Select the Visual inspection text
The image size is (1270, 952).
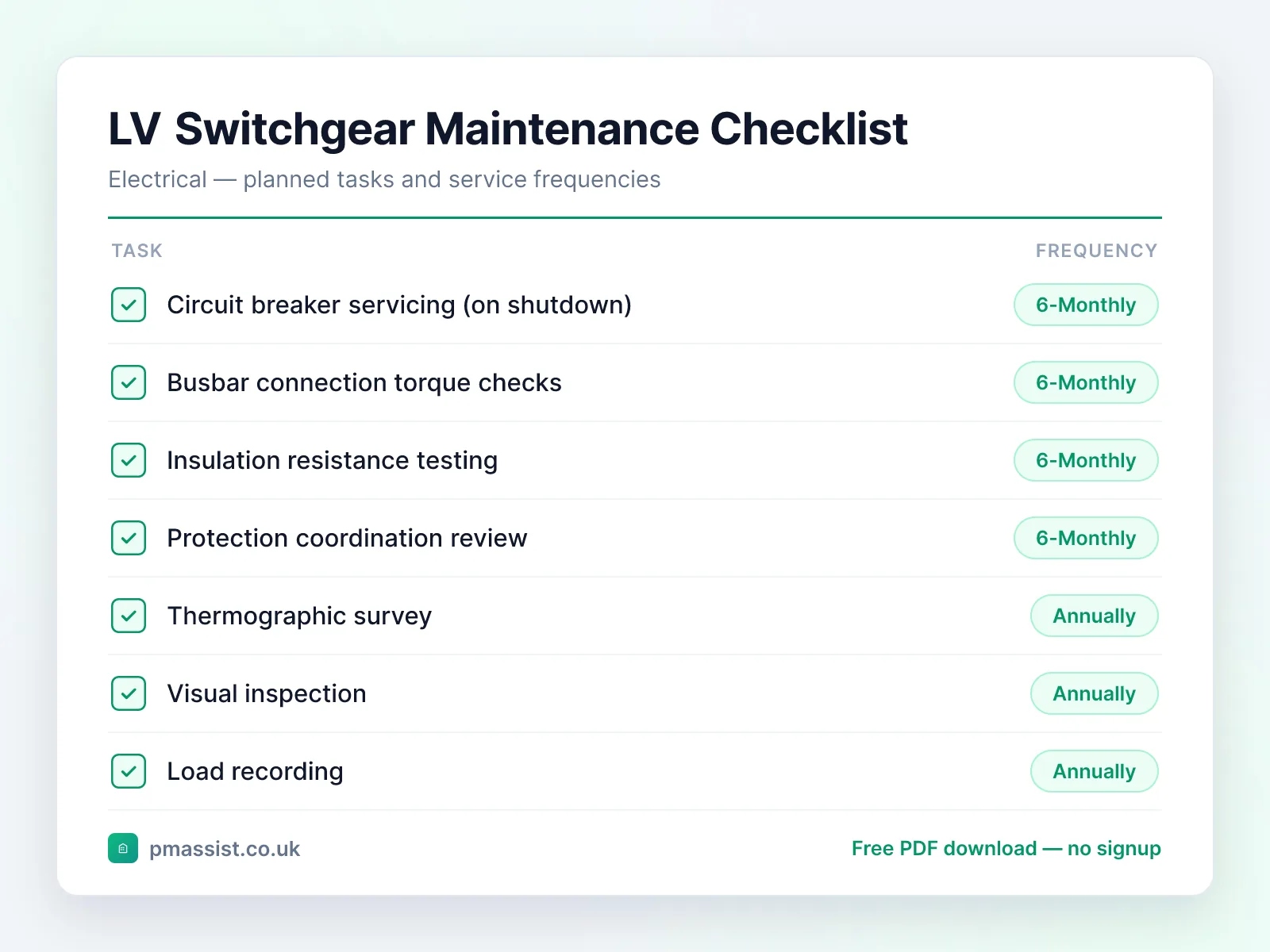click(267, 694)
